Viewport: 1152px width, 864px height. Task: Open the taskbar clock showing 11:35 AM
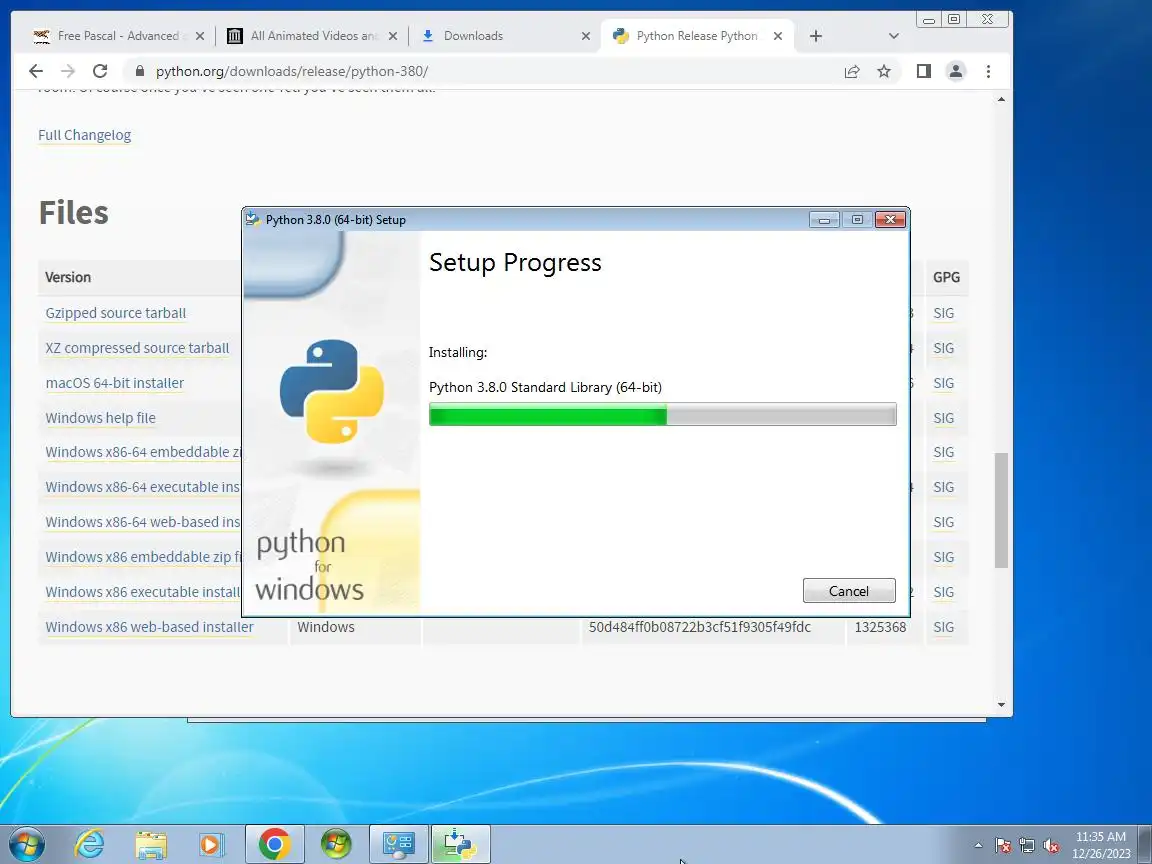[x=1101, y=845]
